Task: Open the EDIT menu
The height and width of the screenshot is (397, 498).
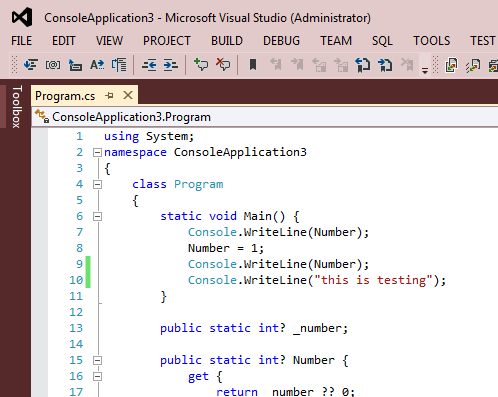Action: click(64, 41)
